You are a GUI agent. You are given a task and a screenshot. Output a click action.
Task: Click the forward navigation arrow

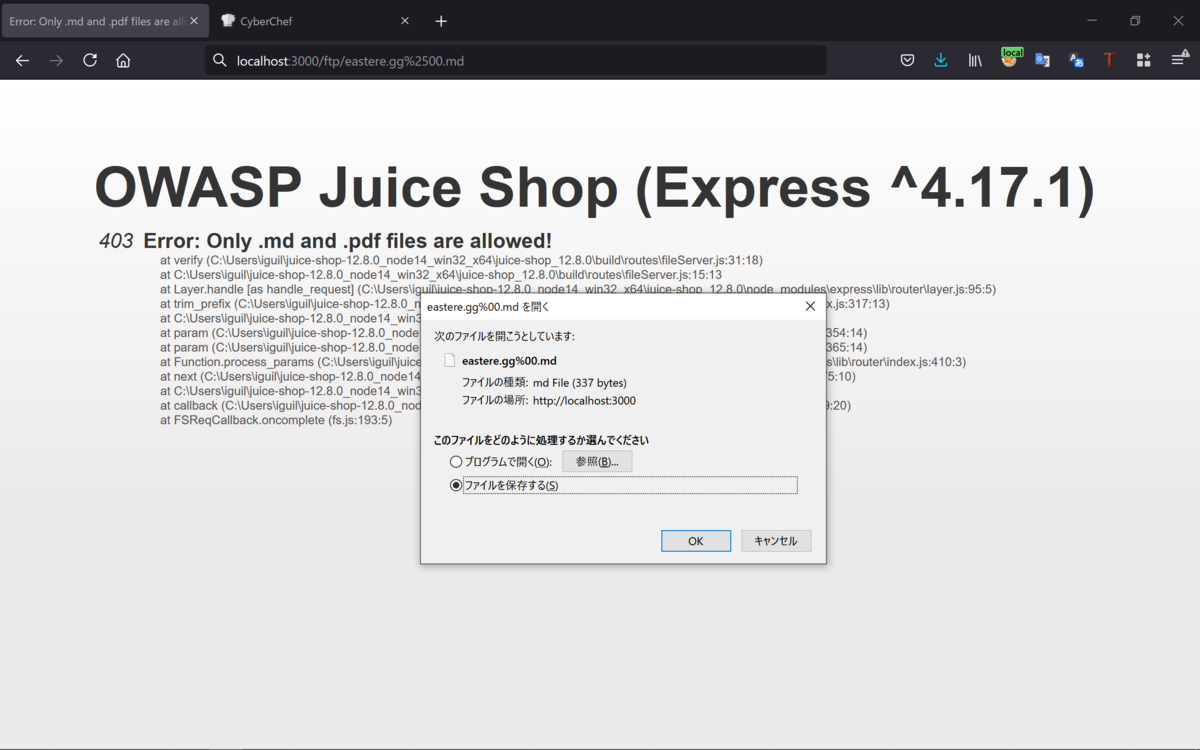pyautogui.click(x=56, y=61)
